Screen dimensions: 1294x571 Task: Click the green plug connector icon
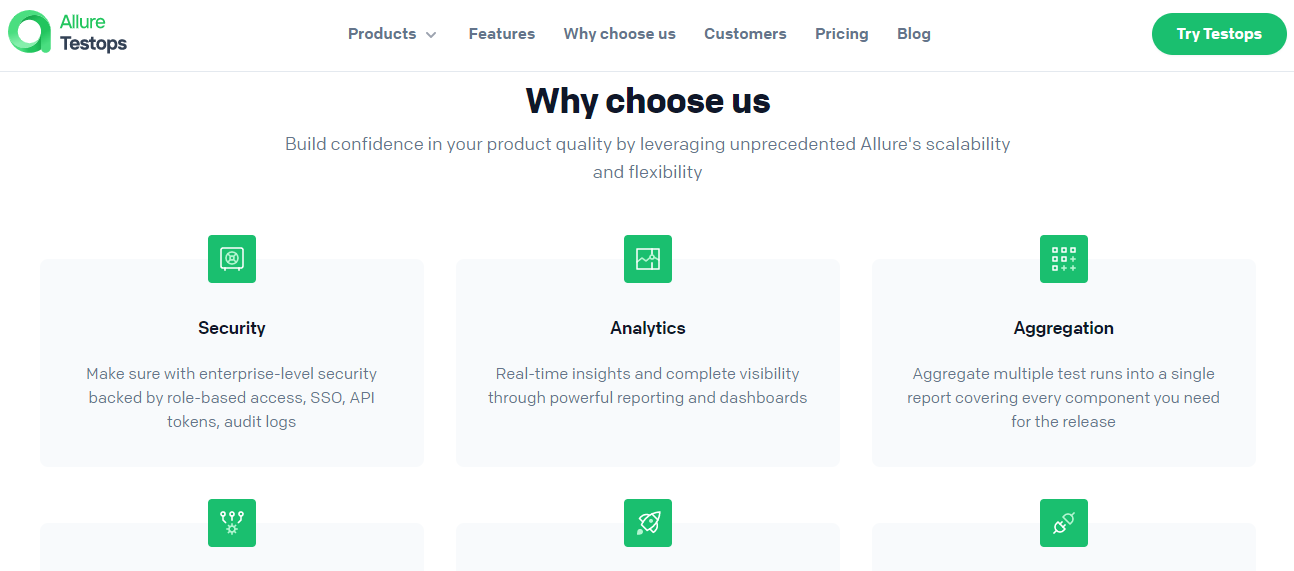(1064, 523)
